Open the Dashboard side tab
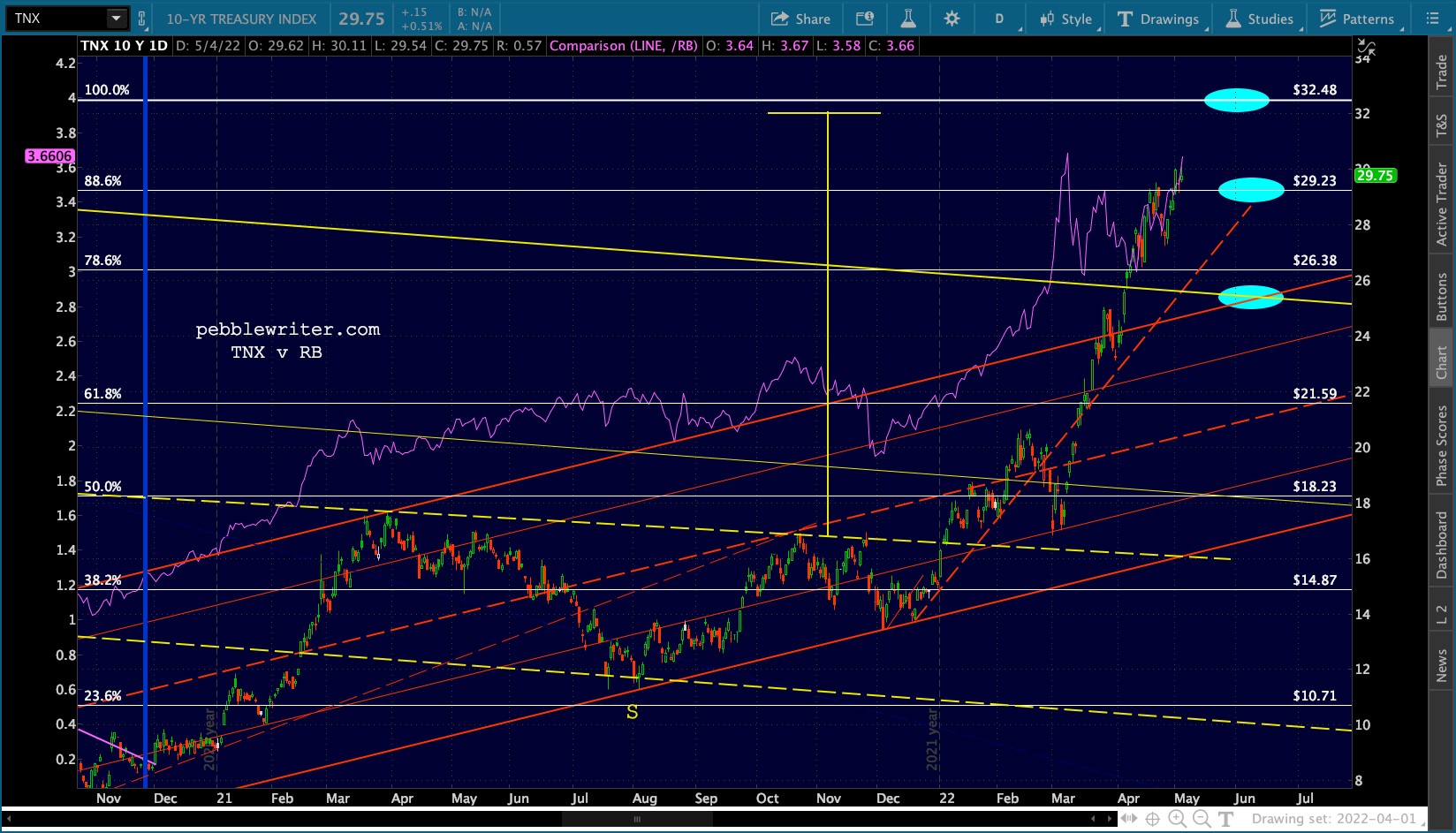This screenshot has height=833, width=1456. pos(1442,545)
